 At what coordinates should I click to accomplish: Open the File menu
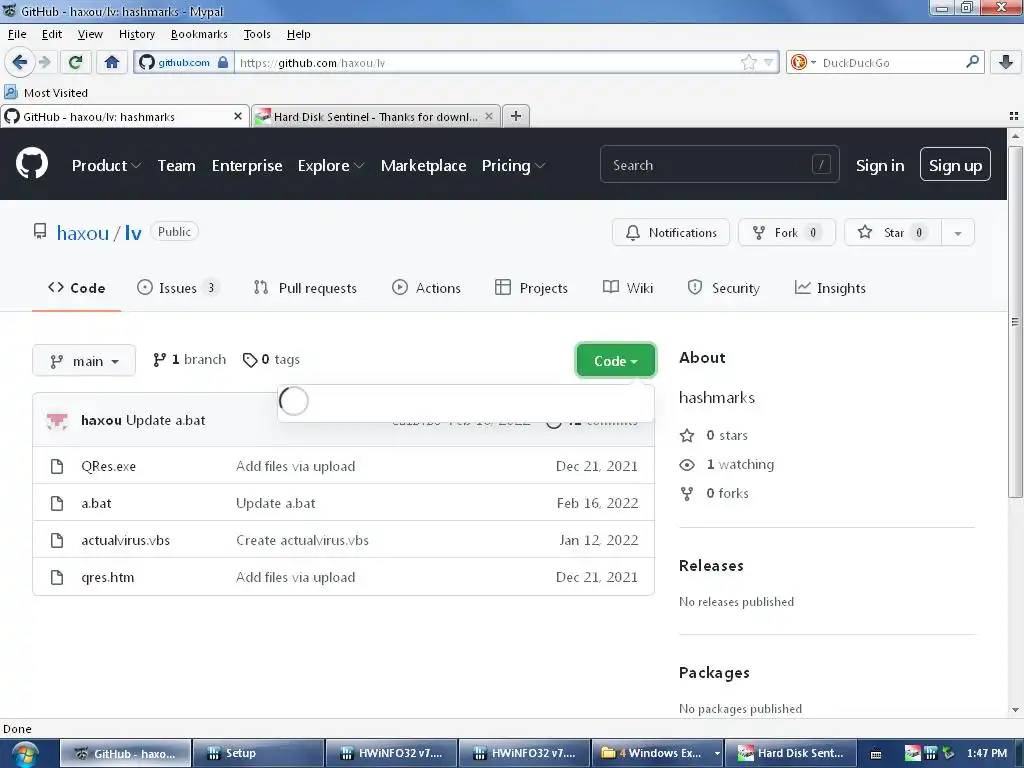tap(17, 34)
